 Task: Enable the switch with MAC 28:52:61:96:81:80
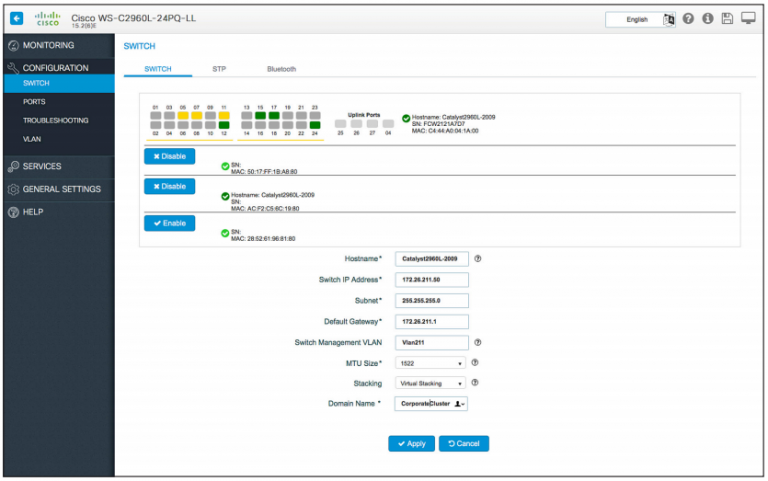point(169,223)
